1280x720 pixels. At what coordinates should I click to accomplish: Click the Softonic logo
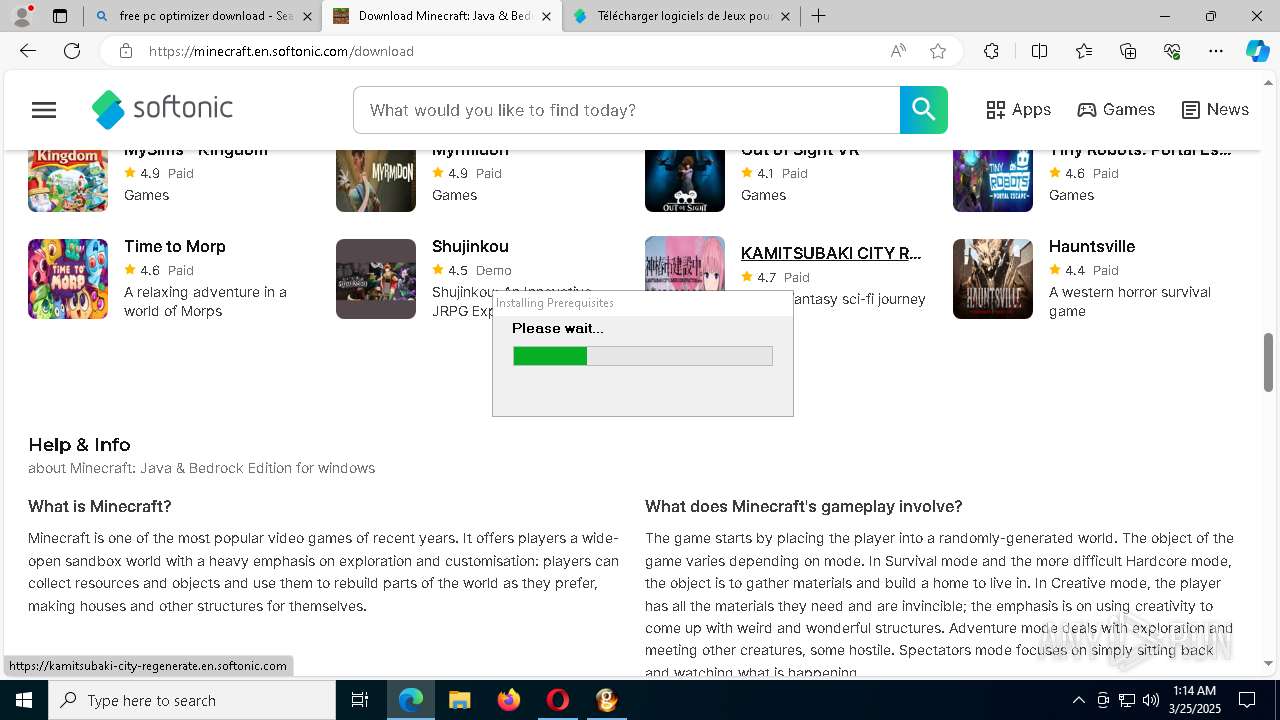(x=162, y=109)
